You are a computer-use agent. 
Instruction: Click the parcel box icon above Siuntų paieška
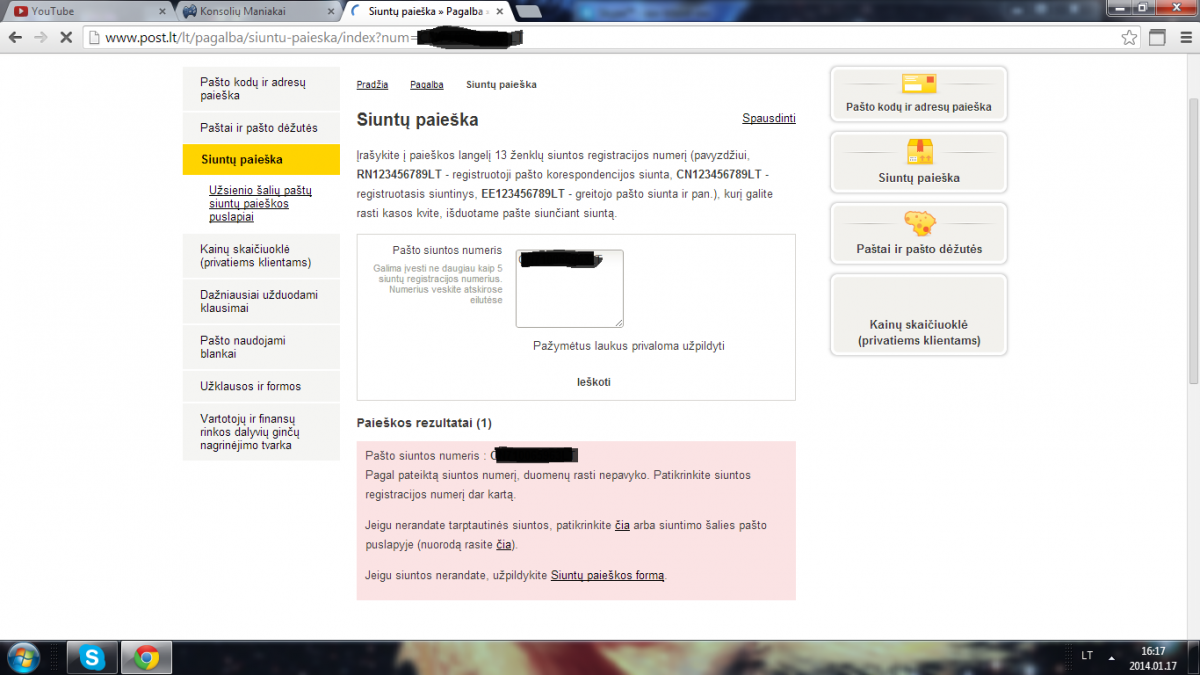coord(919,152)
